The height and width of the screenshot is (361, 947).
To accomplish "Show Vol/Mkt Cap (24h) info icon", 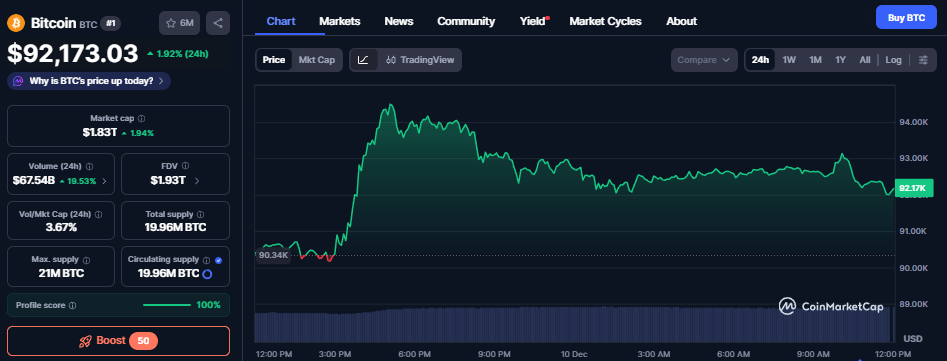I will click(98, 214).
